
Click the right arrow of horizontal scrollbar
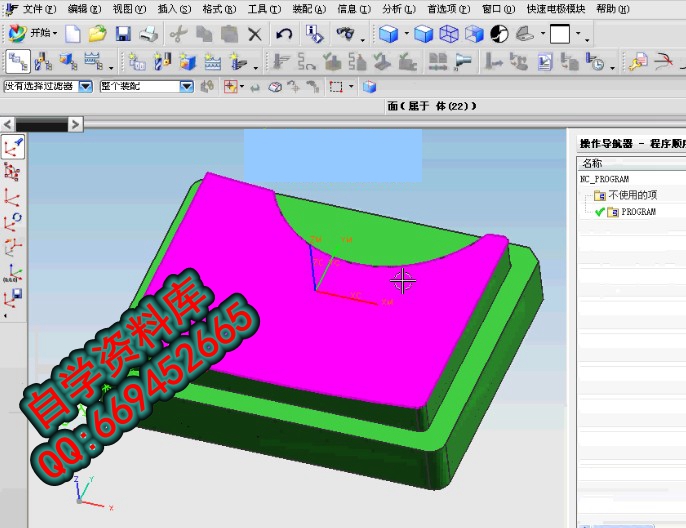pyautogui.click(x=75, y=124)
